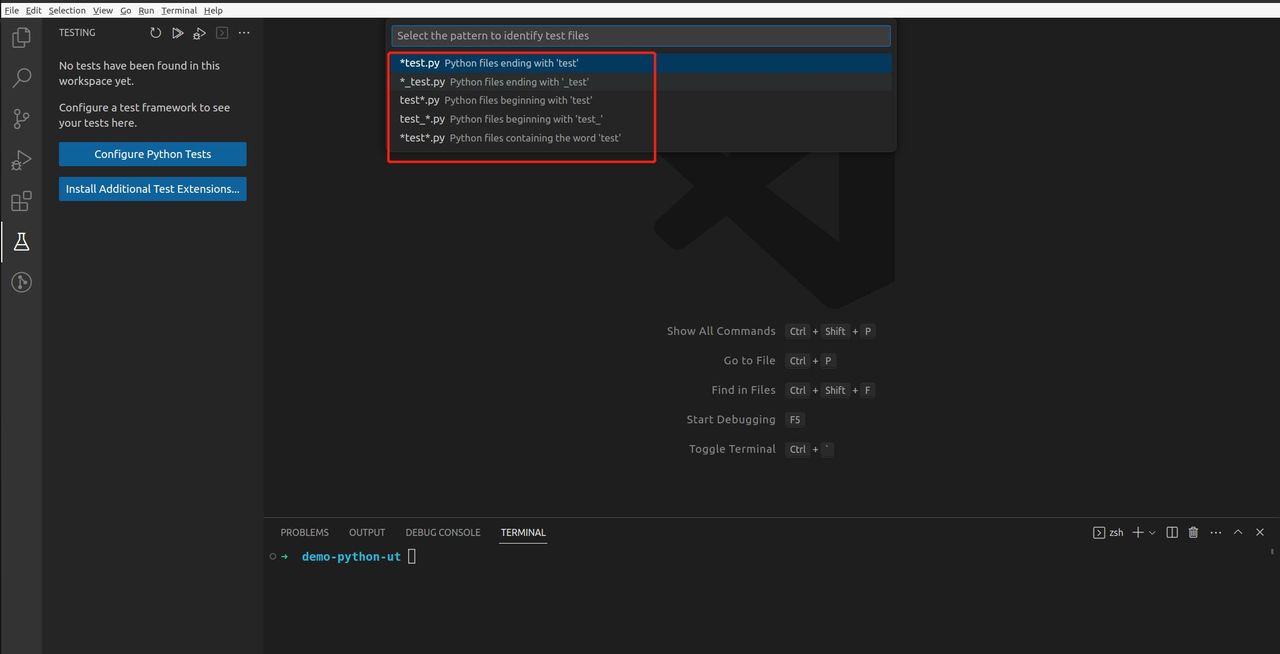
Task: Open terminal panel more actions menu
Action: click(x=1216, y=532)
